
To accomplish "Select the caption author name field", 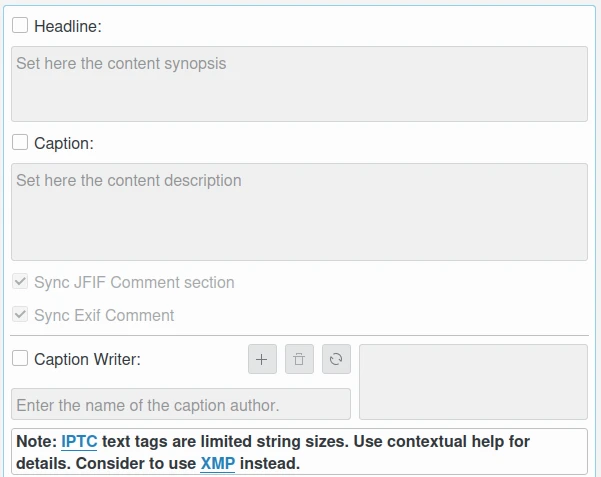I will point(181,404).
